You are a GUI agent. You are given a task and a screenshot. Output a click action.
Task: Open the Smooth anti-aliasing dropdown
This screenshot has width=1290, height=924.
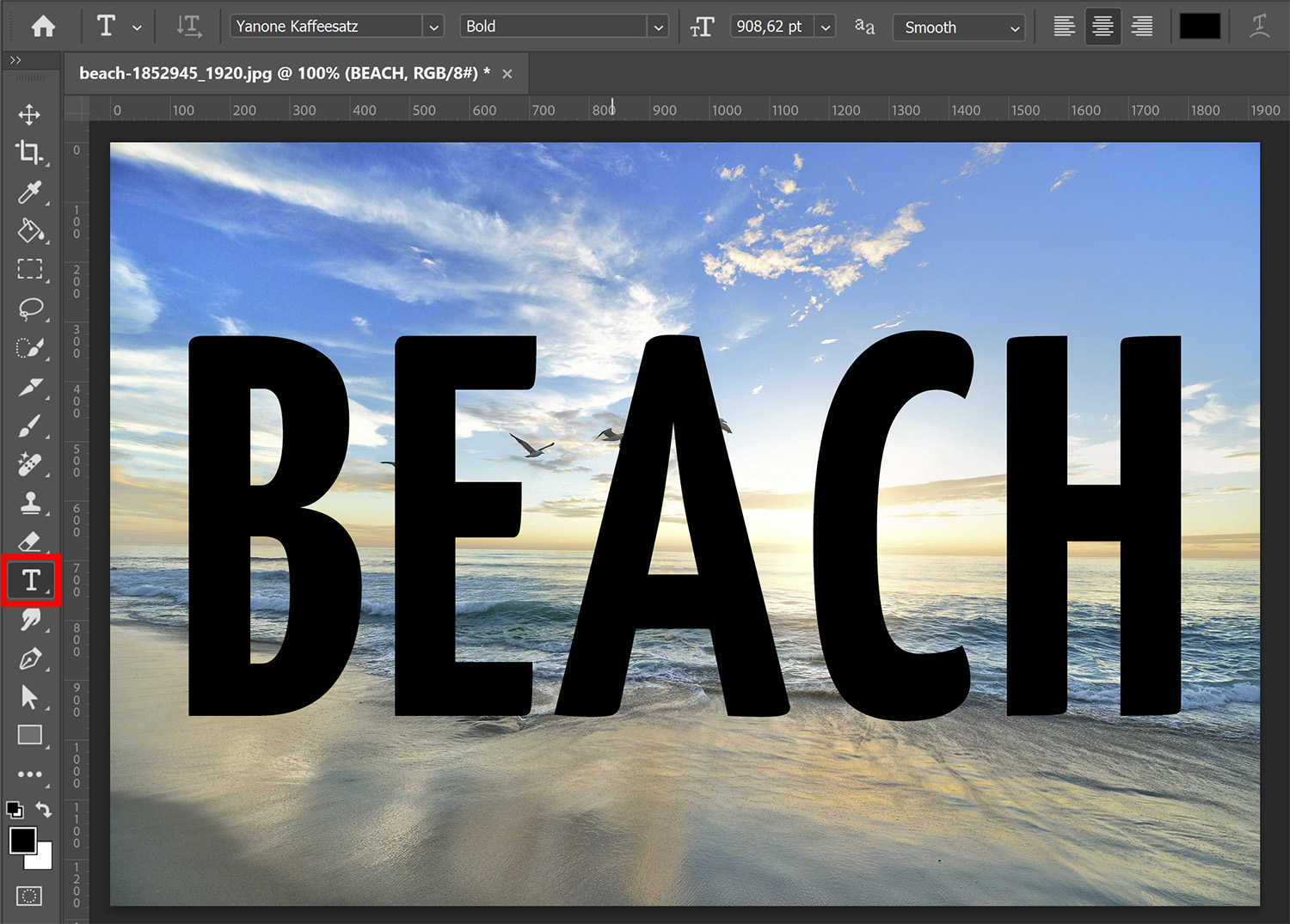[1017, 27]
